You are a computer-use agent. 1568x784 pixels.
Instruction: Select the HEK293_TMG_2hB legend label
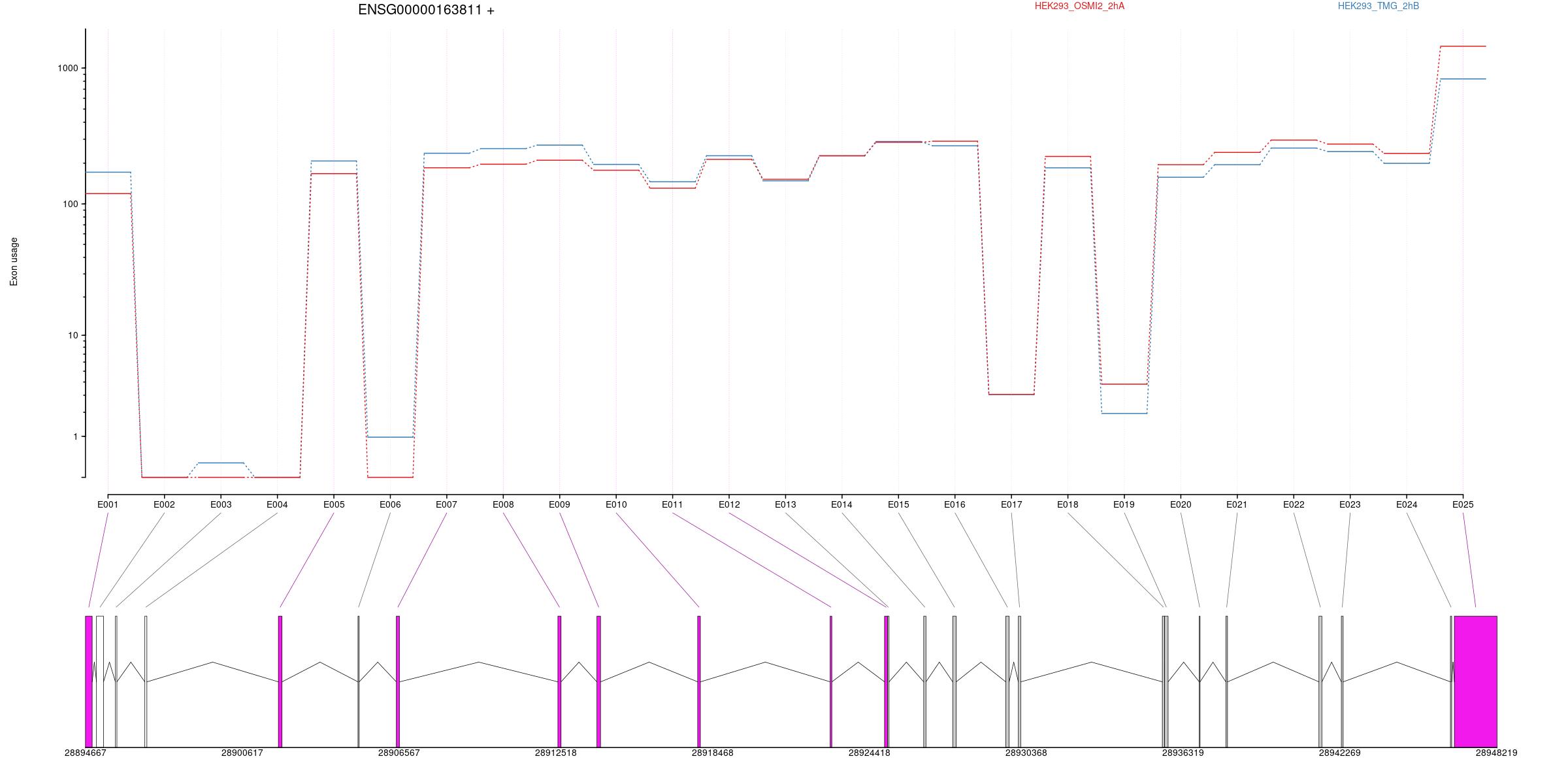coord(1378,7)
